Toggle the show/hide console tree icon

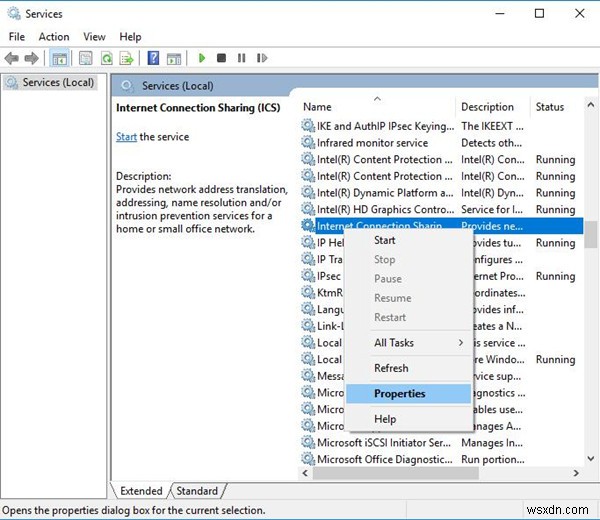coord(60,59)
